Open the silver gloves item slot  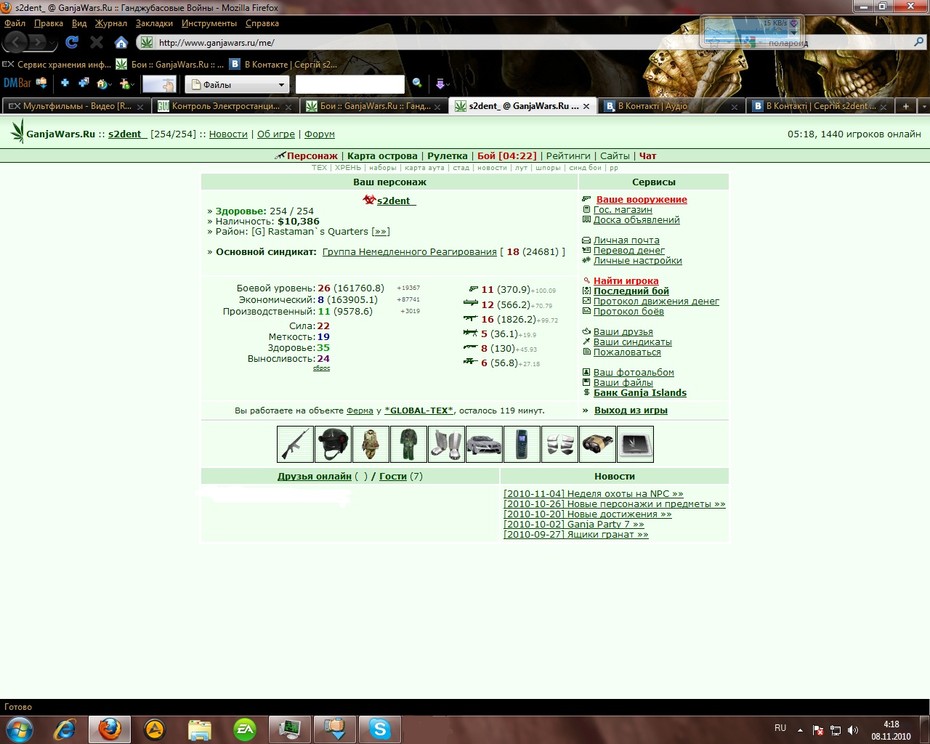(x=559, y=444)
